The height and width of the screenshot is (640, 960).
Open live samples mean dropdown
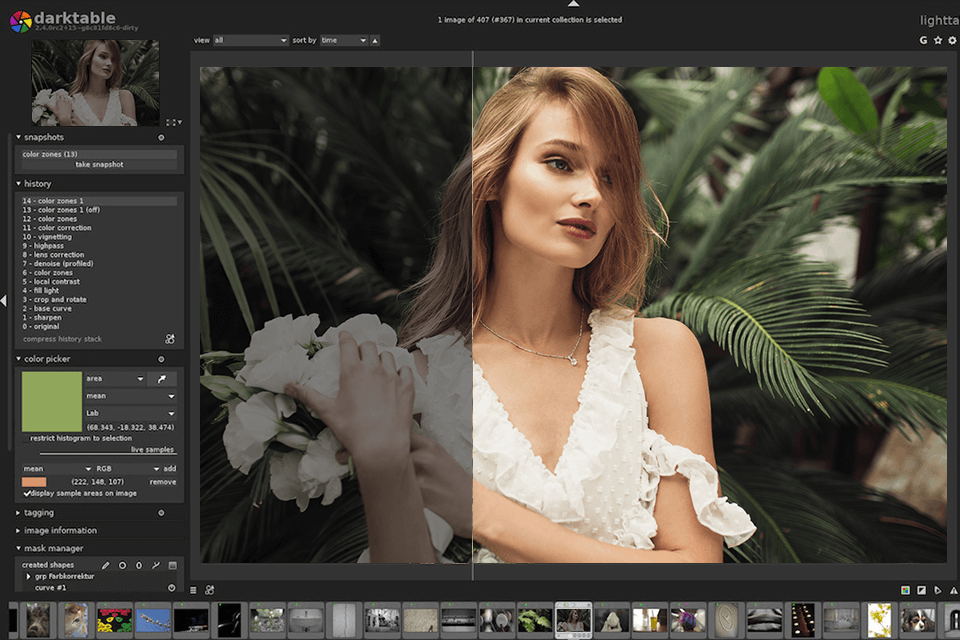point(57,469)
